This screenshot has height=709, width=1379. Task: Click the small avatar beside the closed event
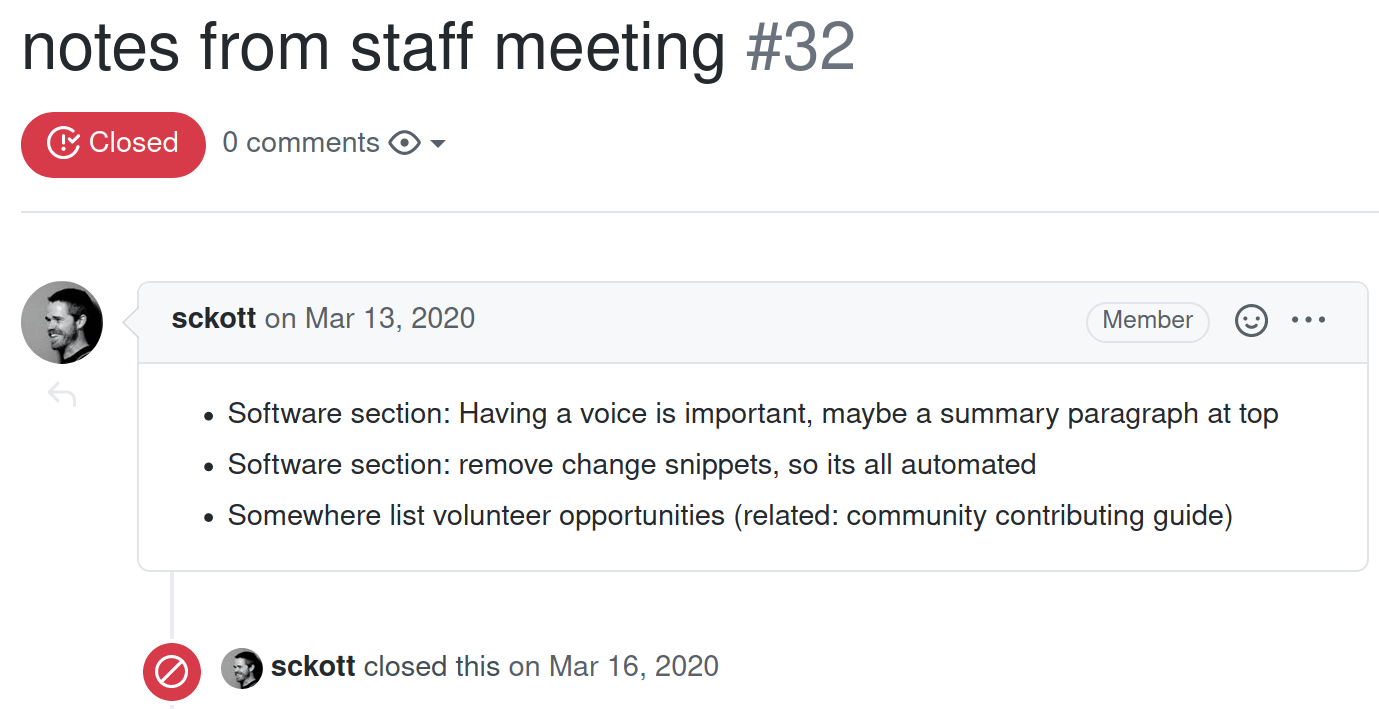click(240, 668)
